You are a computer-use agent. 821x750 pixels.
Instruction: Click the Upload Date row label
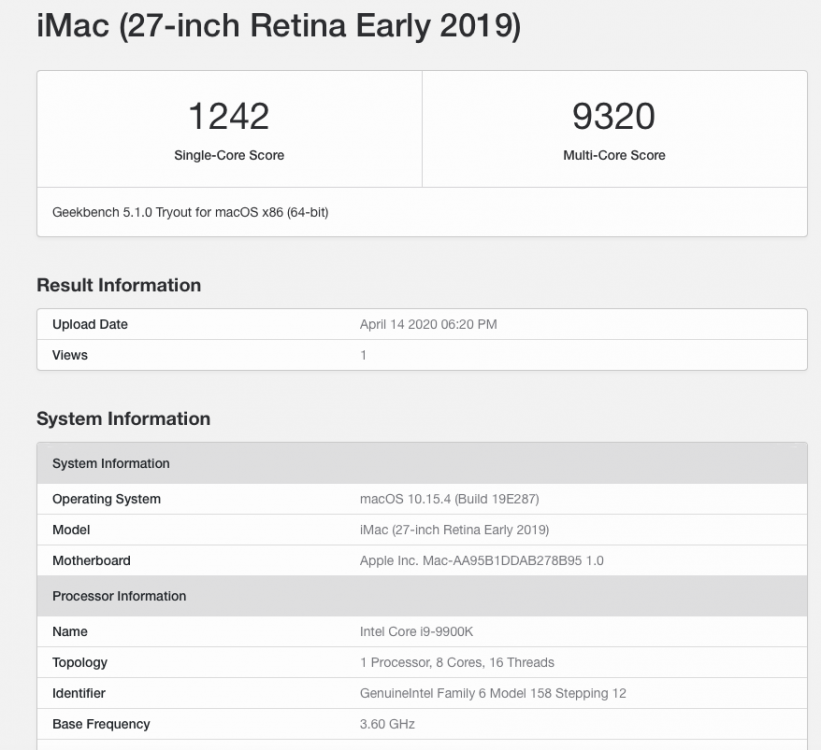tap(90, 324)
